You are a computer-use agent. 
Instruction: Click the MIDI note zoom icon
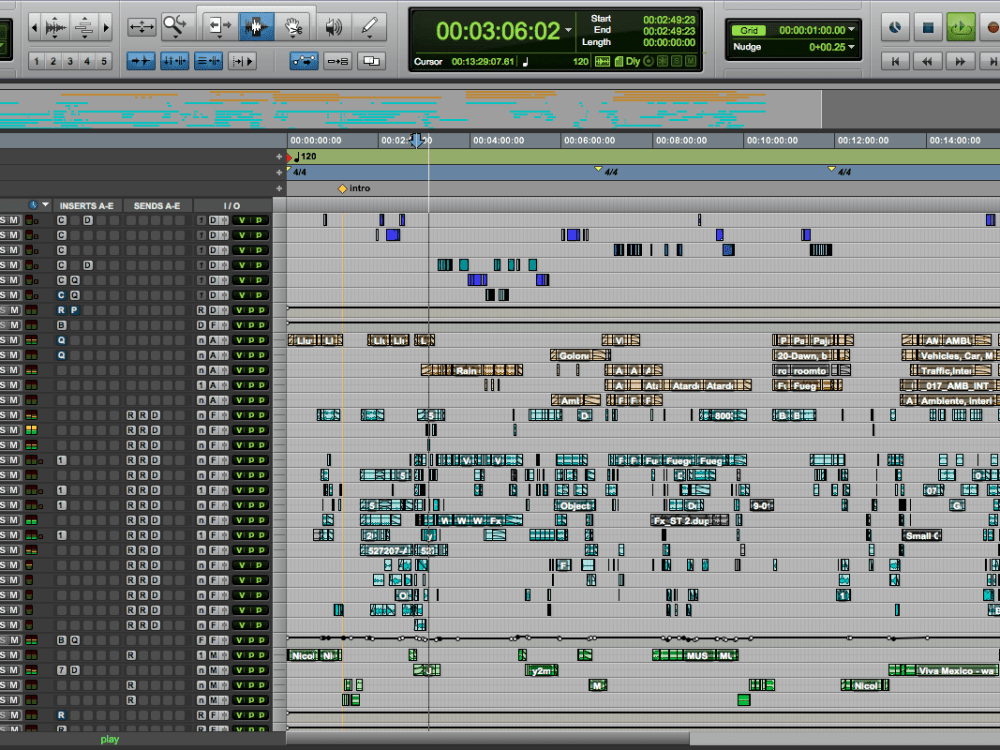[x=84, y=27]
